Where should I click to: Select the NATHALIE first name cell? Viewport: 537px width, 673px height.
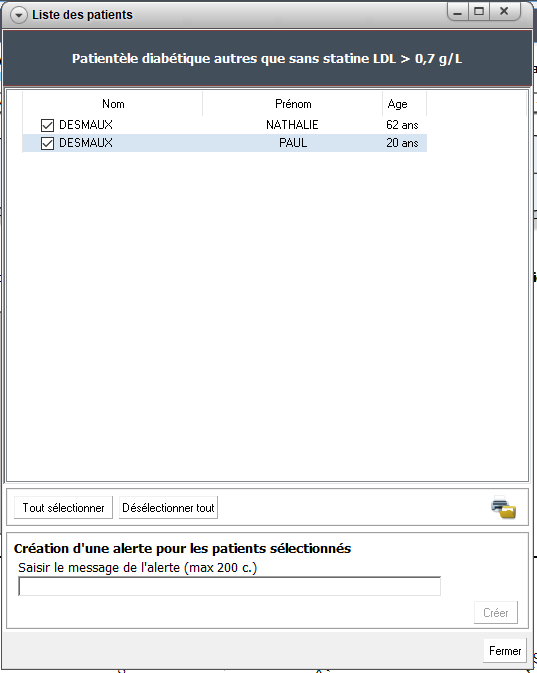pyautogui.click(x=292, y=125)
